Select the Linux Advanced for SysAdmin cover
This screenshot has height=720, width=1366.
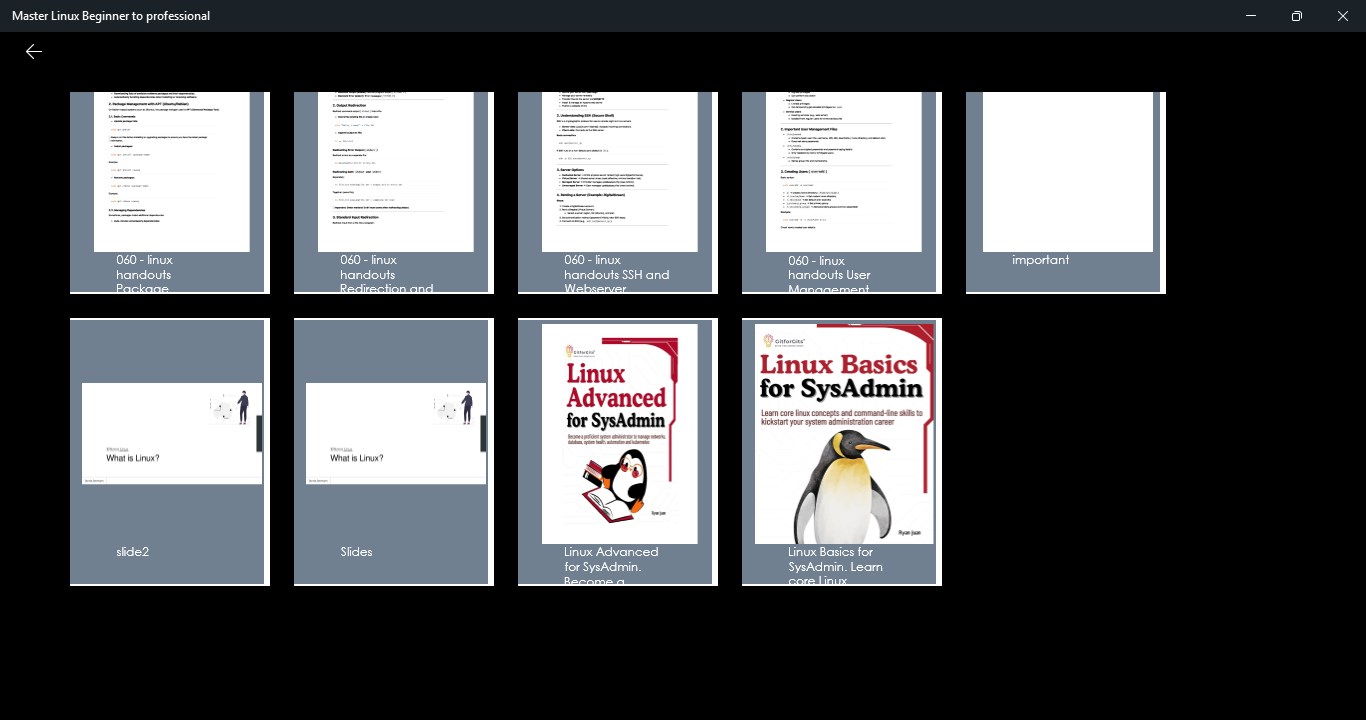(x=619, y=433)
